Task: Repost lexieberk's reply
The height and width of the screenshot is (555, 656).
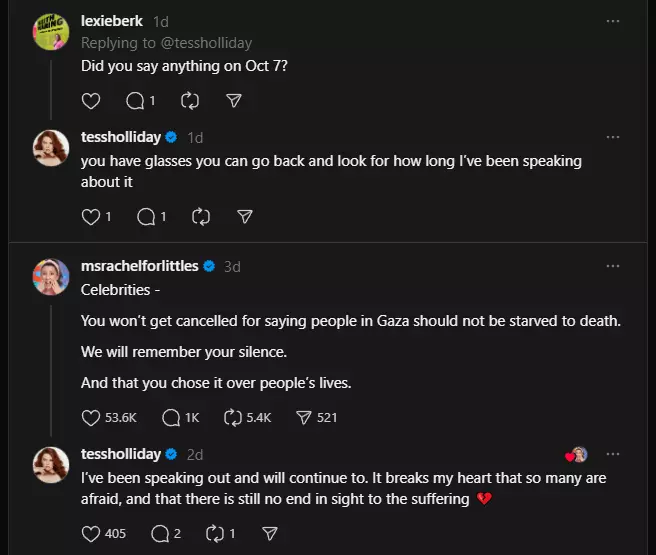Action: coord(190,101)
